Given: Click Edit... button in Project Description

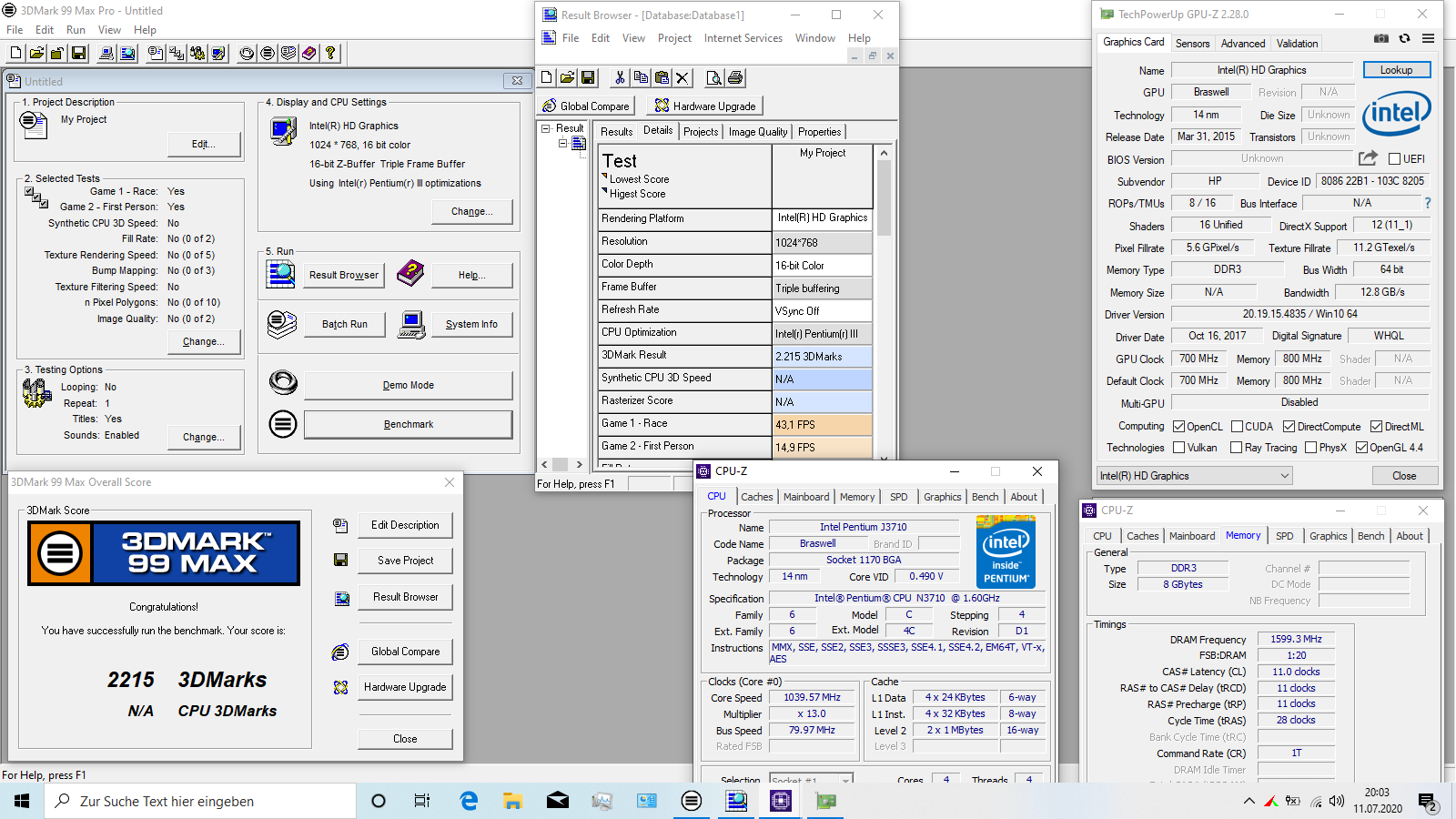Looking at the screenshot, I should [204, 144].
